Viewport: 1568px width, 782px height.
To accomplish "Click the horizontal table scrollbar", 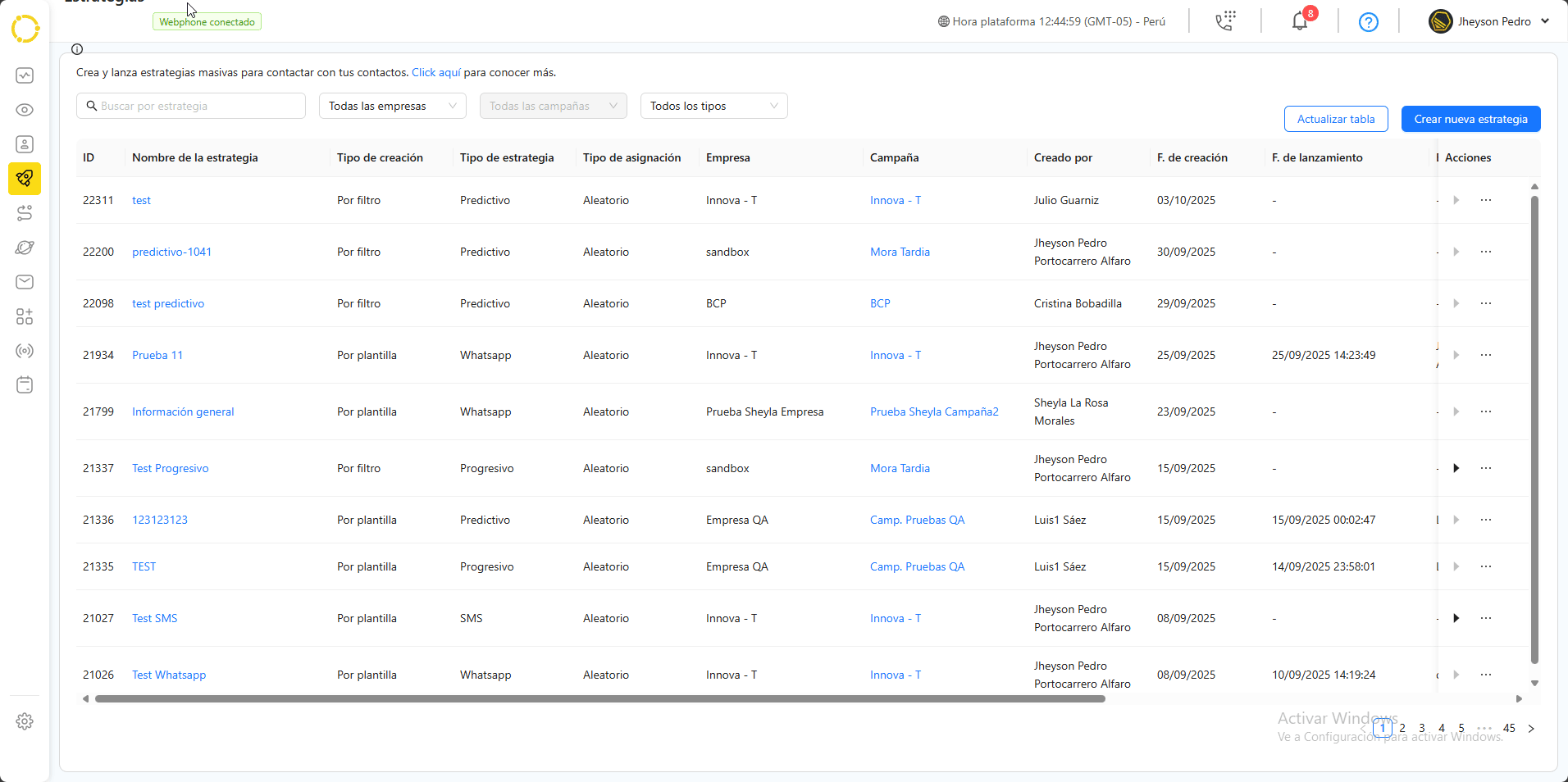I will point(599,699).
